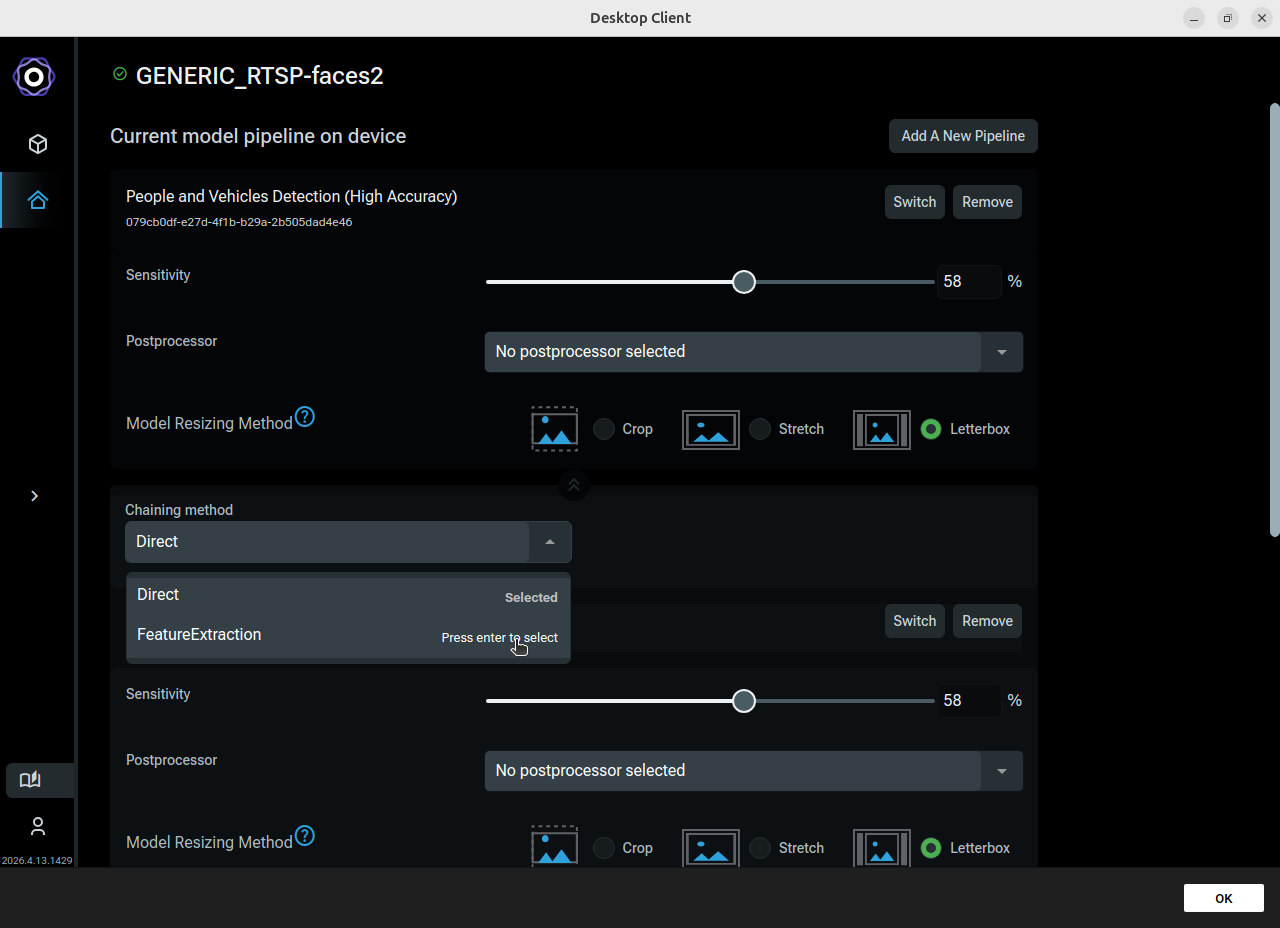Viewport: 1280px width, 928px height.
Task: Remove the People and Vehicles Detection pipeline
Action: (988, 202)
